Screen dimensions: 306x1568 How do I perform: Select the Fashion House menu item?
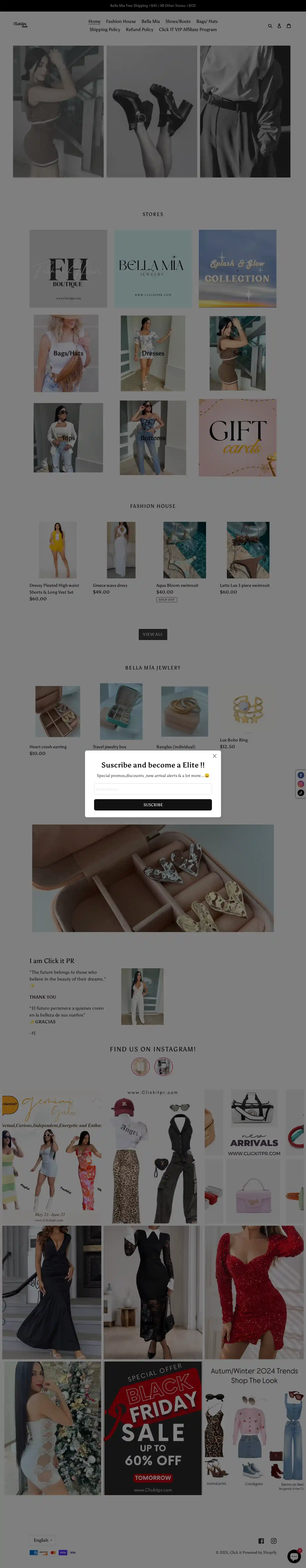[121, 21]
